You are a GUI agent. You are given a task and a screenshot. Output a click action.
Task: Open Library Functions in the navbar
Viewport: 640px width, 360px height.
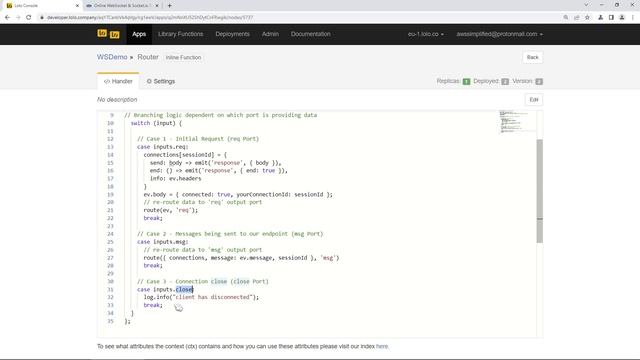[180, 34]
